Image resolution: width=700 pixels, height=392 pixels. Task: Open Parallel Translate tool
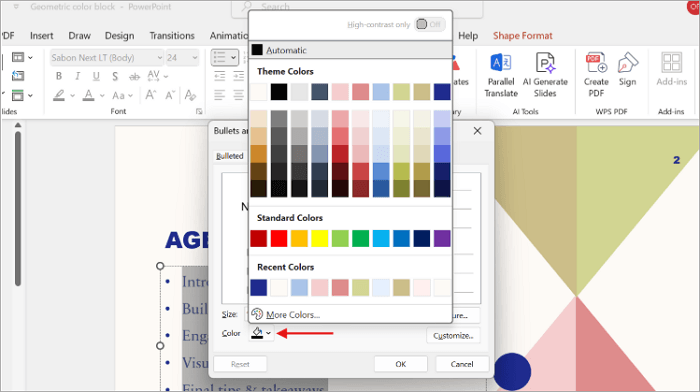tap(501, 75)
